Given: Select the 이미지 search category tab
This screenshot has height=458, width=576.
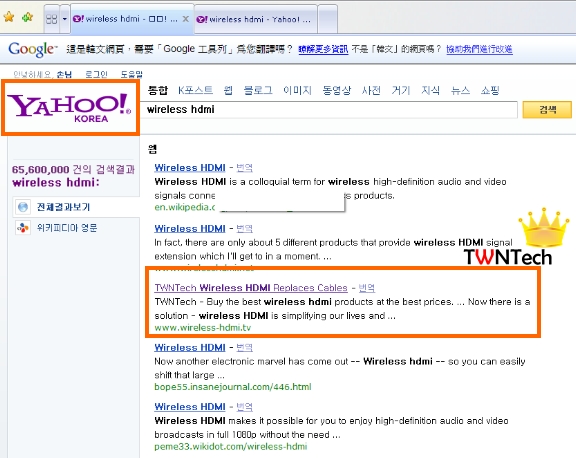Looking at the screenshot, I should (x=297, y=90).
